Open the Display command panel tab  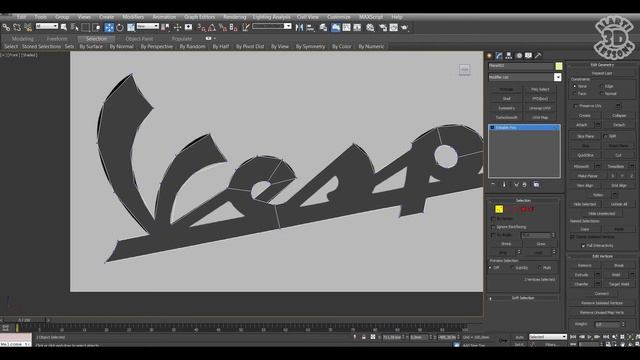click(x=529, y=56)
